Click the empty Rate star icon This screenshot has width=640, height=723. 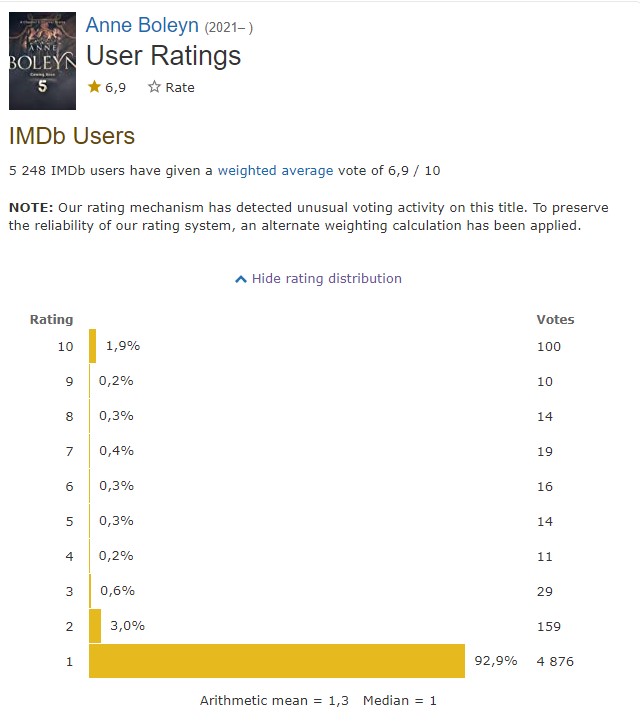click(154, 87)
